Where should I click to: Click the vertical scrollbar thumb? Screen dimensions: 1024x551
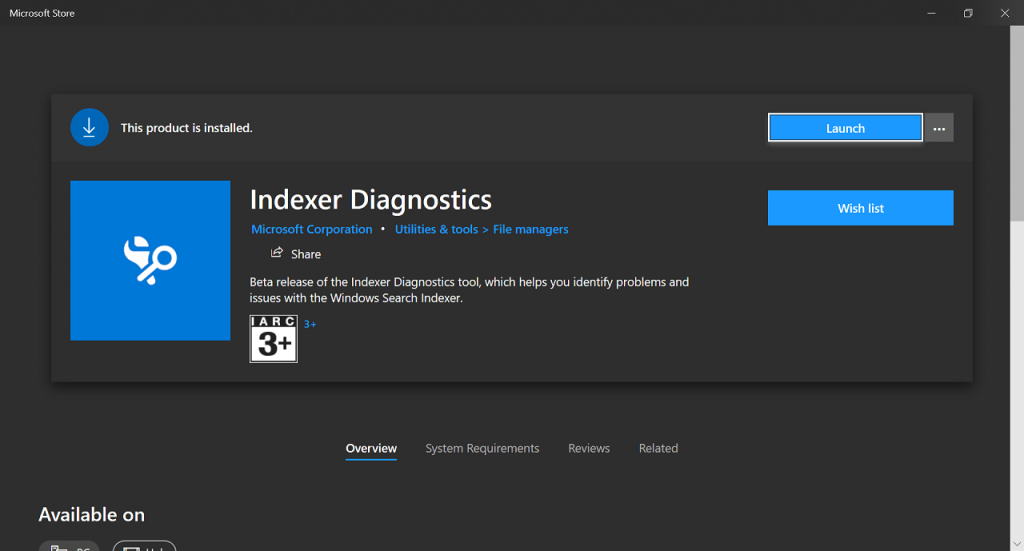1017,124
